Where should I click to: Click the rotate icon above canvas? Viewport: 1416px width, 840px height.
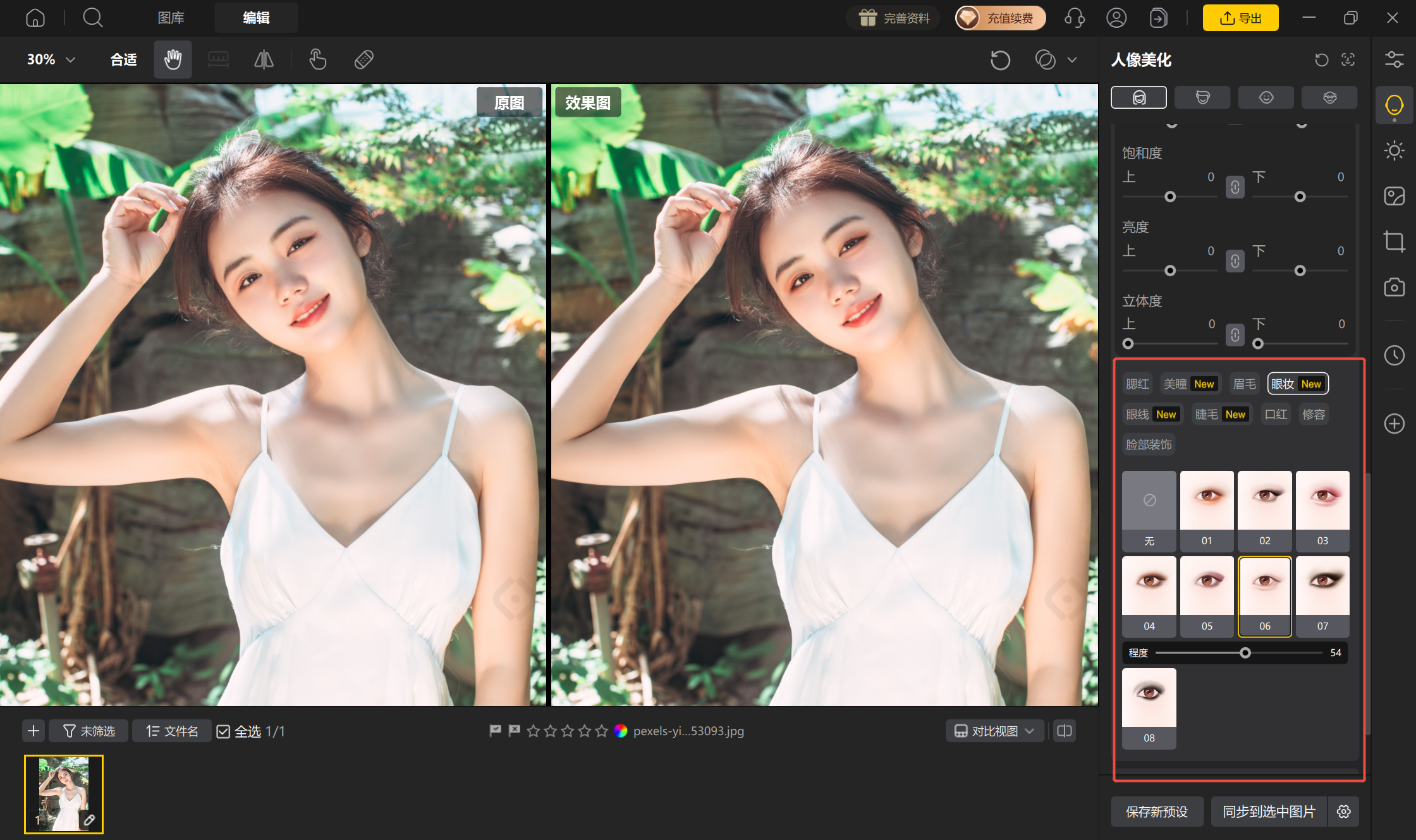(x=1000, y=60)
